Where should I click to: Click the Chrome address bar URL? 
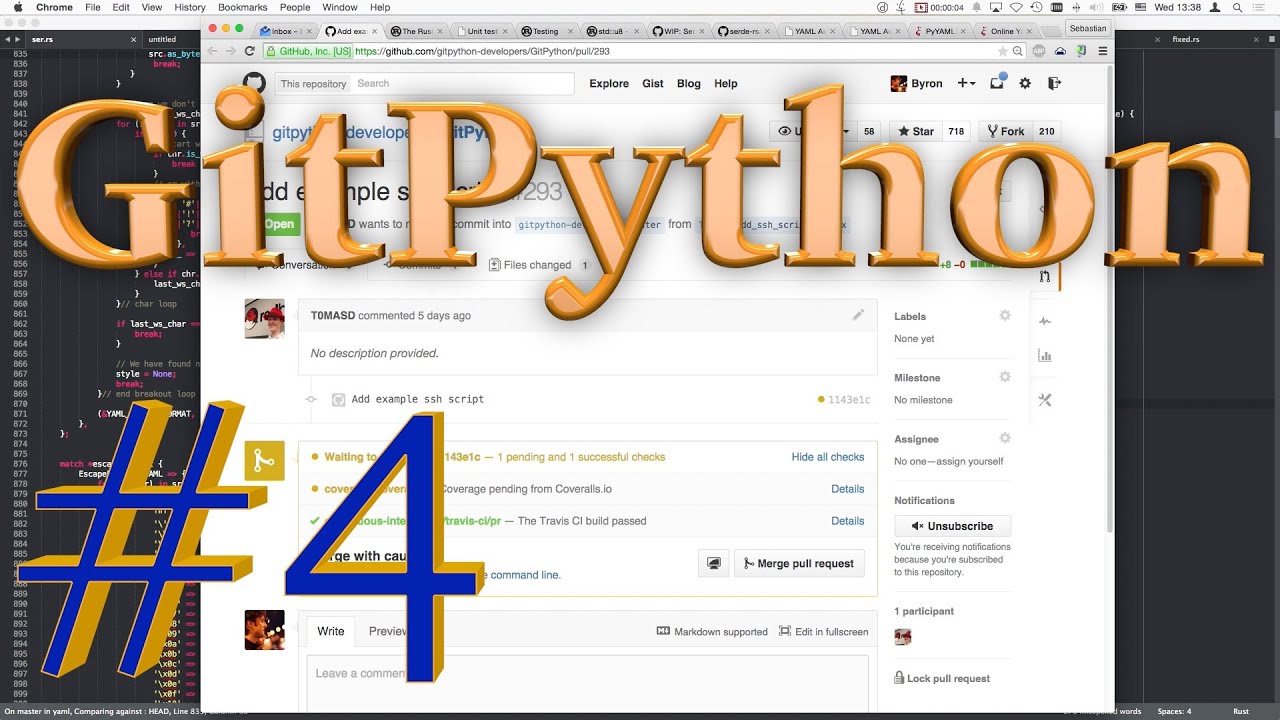click(482, 51)
